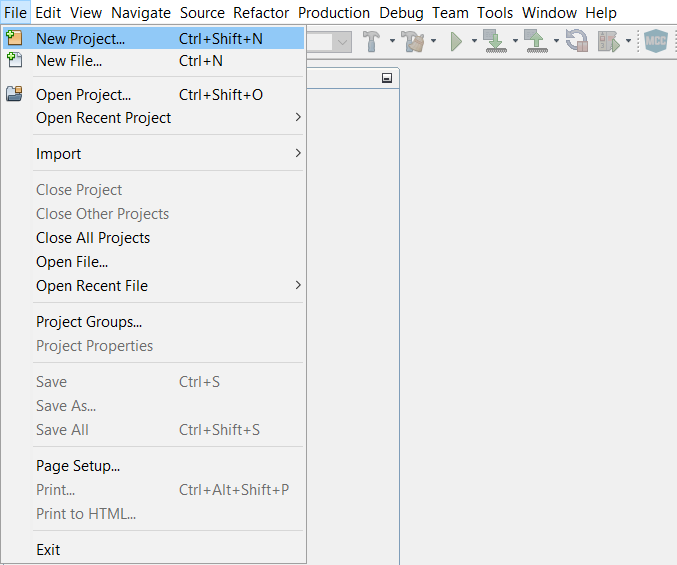Open the Debug menu
Viewport: 677px width, 565px height.
(401, 13)
